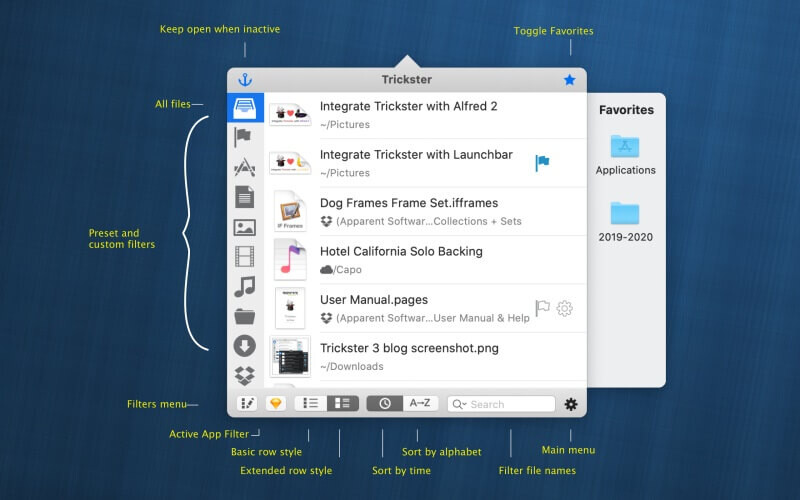Screen dimensions: 800x500
Task: Select the All files inbox filter
Action: 245,108
